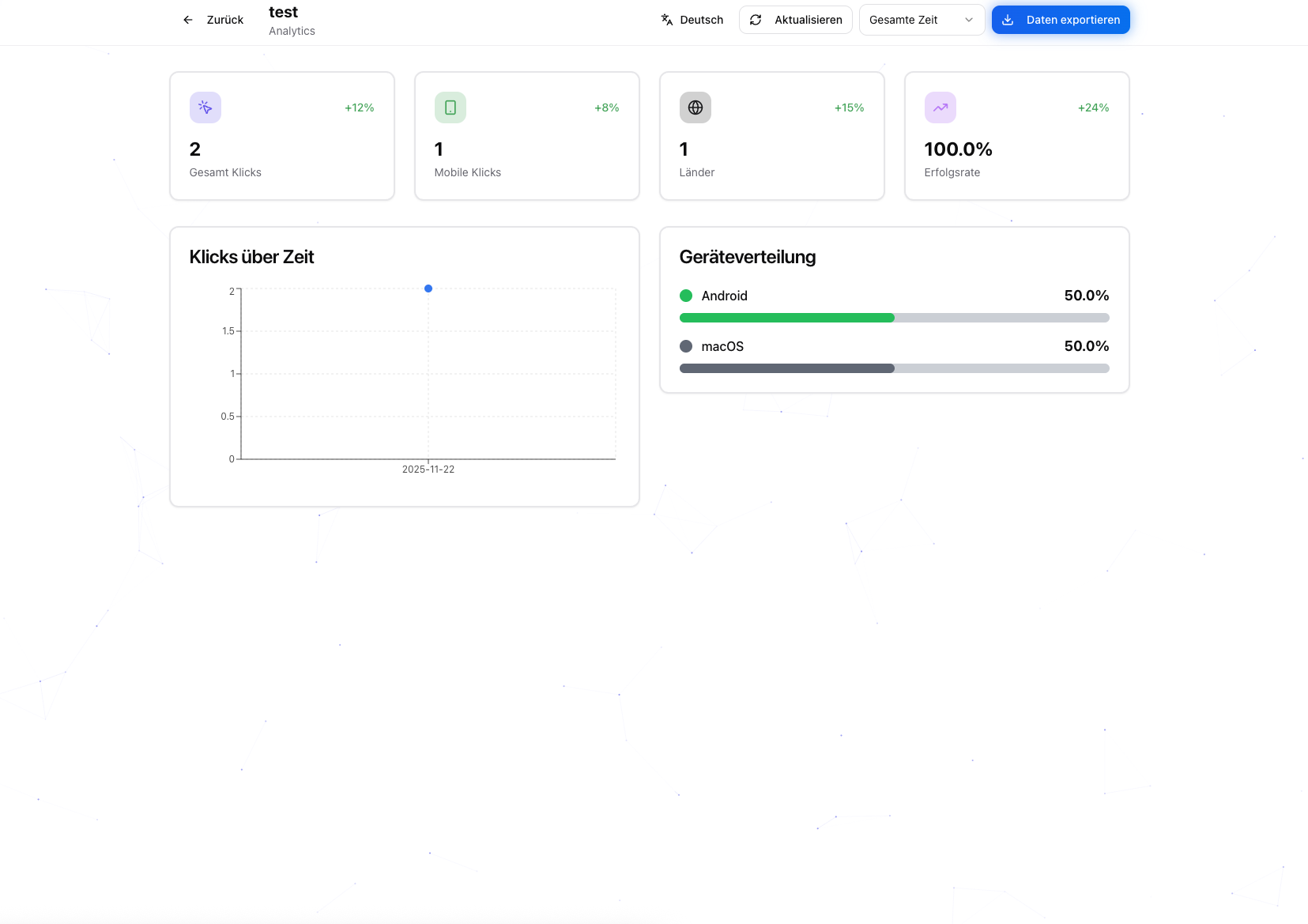Click the +12% change value

pos(360,107)
